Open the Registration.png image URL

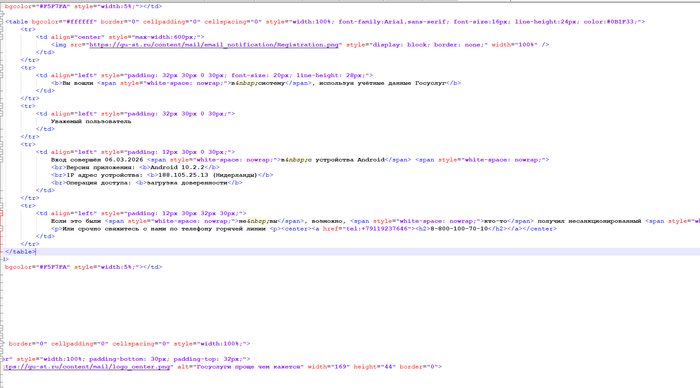[214, 45]
